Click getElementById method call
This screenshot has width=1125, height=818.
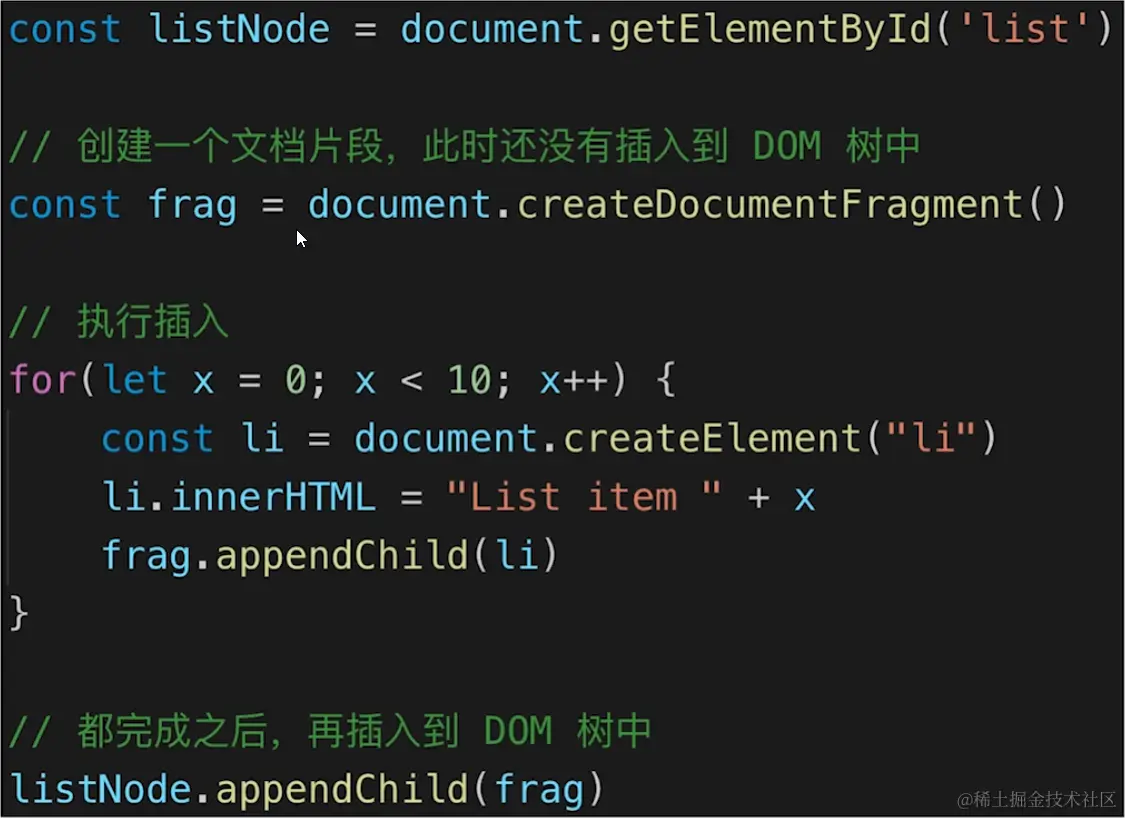tap(770, 31)
